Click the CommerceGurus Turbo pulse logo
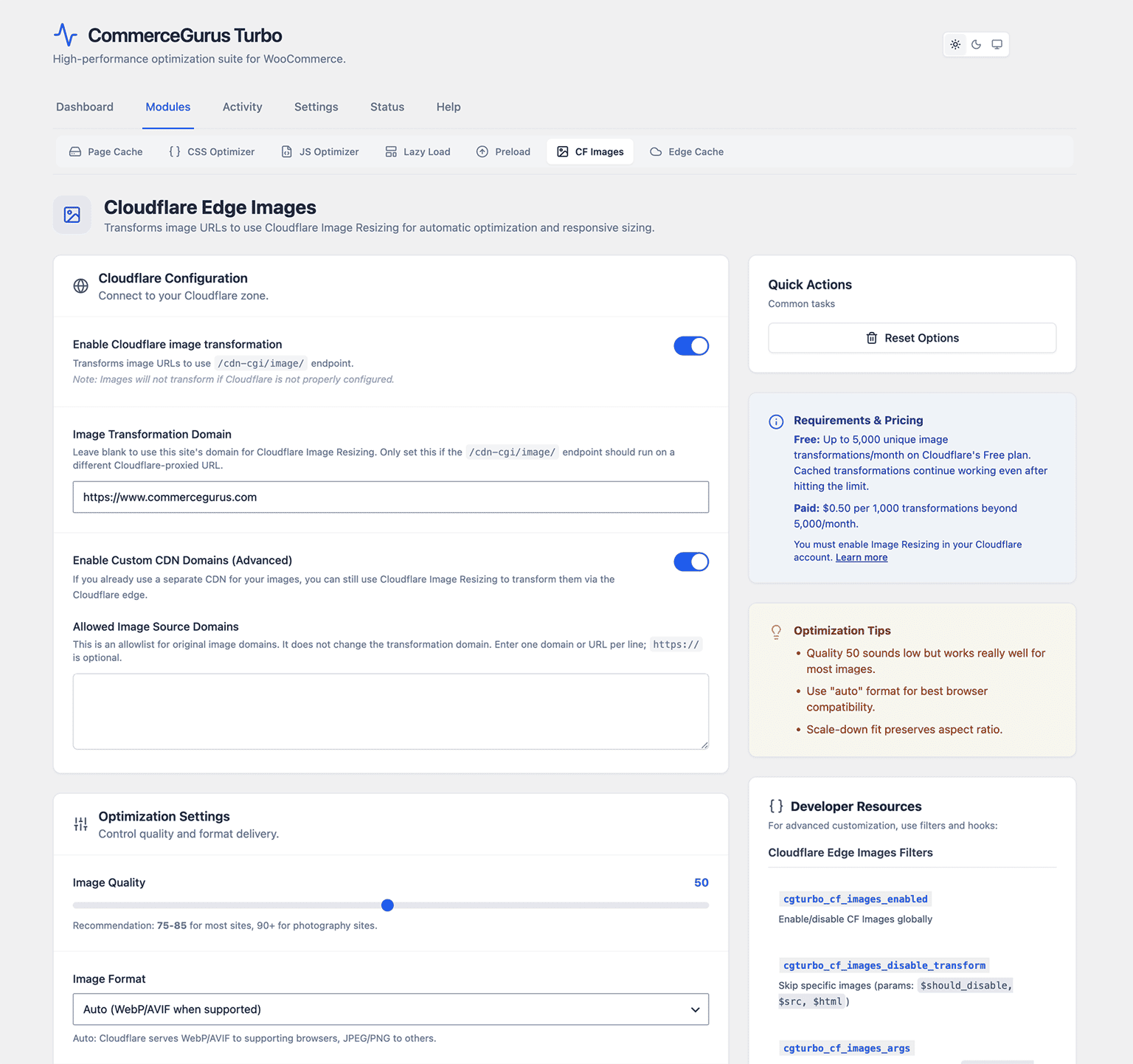 coord(66,35)
